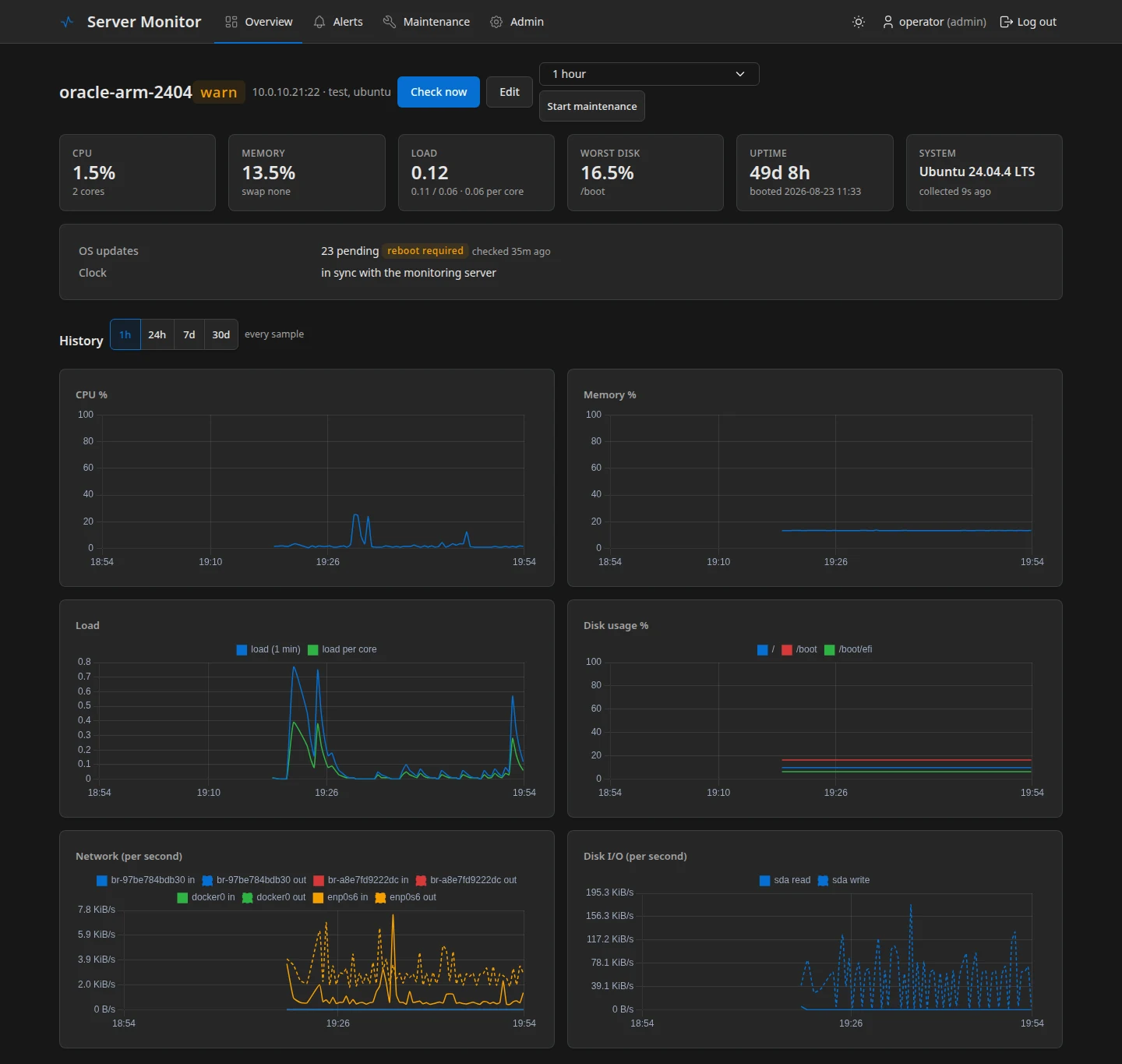Click the Uptime value 49d 8h
This screenshot has width=1122, height=1064.
tap(780, 172)
